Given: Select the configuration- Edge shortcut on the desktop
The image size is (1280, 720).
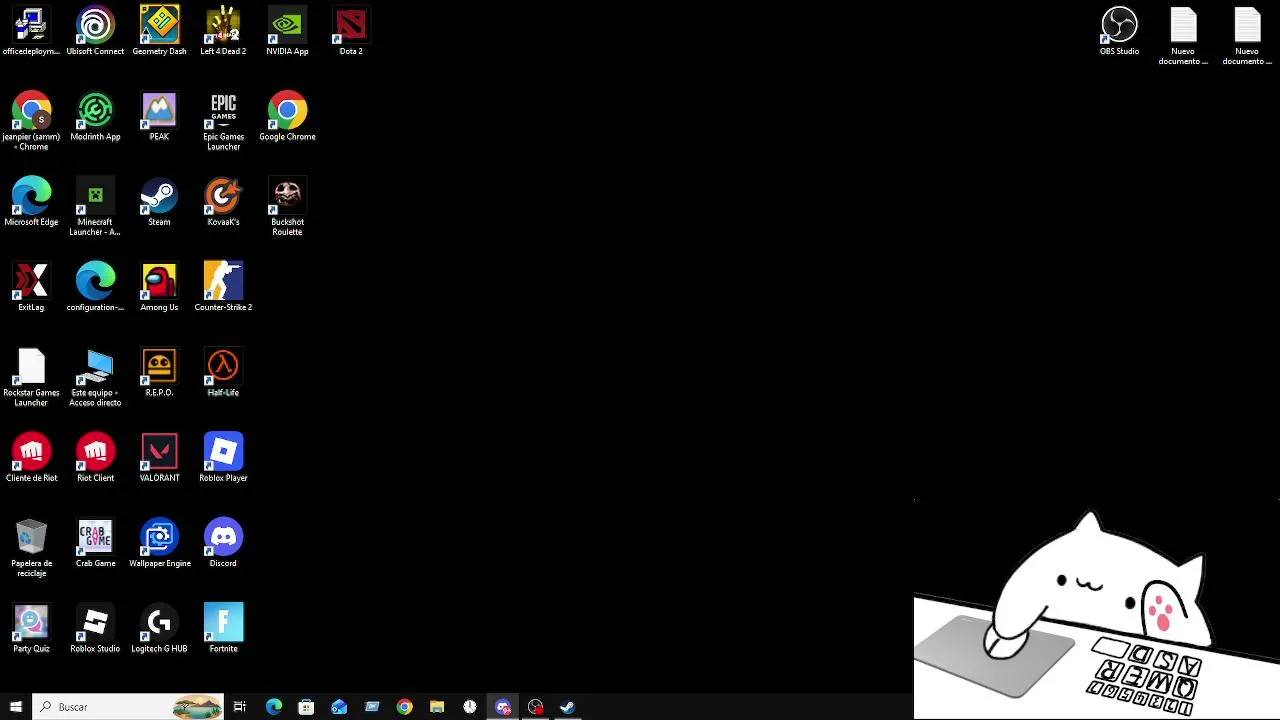Looking at the screenshot, I should point(95,287).
